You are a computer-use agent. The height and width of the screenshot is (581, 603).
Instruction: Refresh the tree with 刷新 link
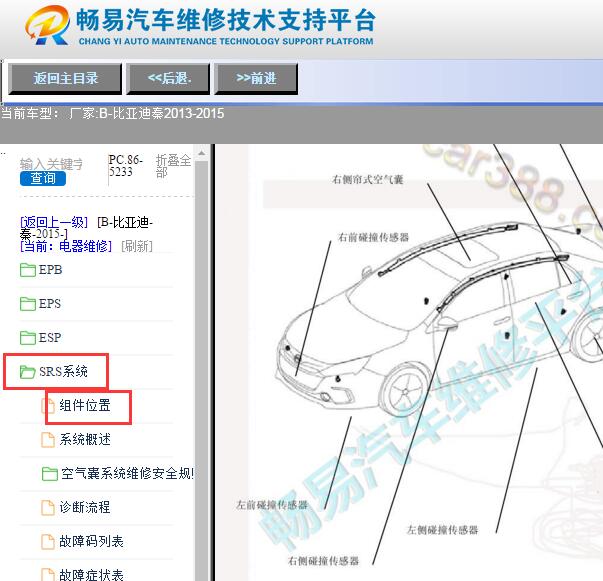[137, 246]
